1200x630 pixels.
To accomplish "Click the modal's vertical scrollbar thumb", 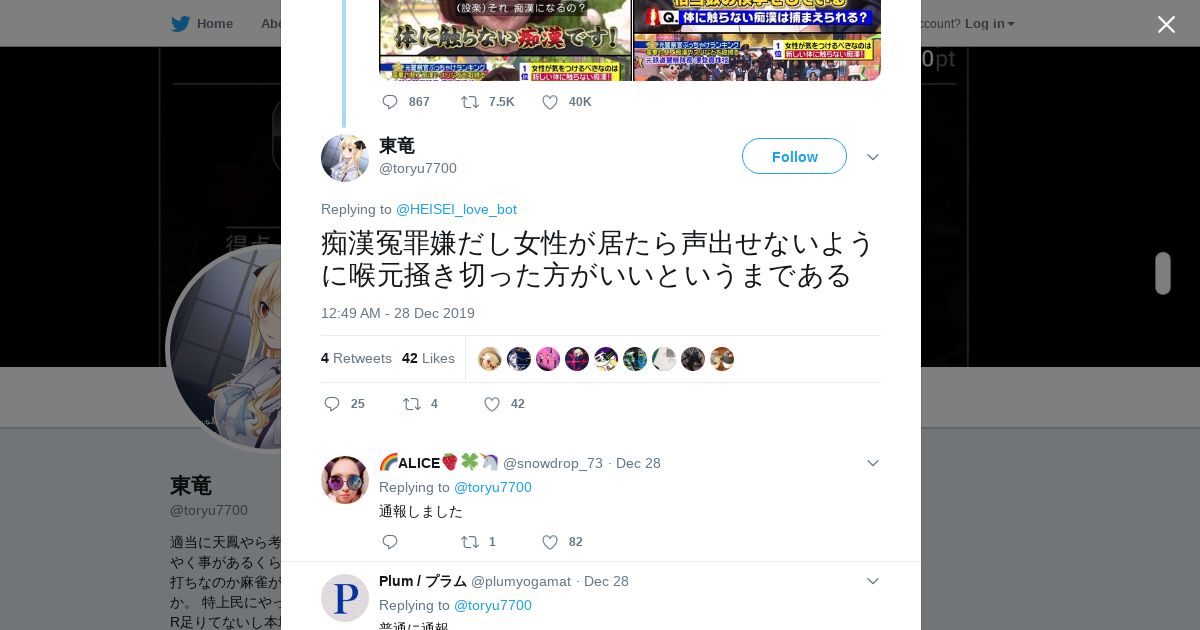I will point(1163,273).
